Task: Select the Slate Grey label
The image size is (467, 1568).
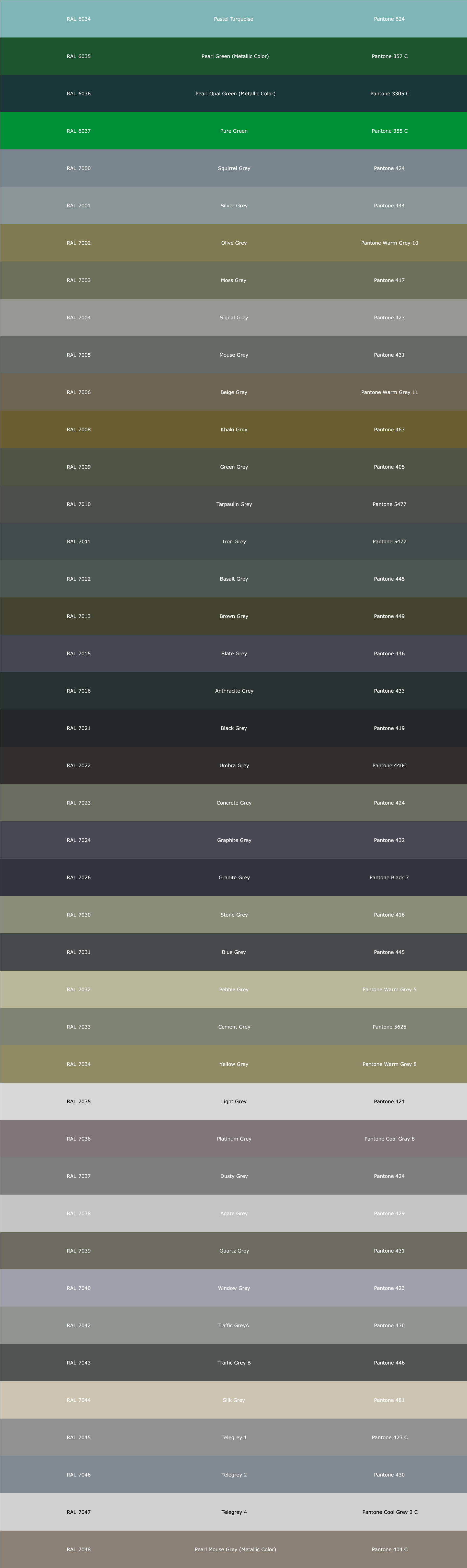Action: (x=234, y=654)
